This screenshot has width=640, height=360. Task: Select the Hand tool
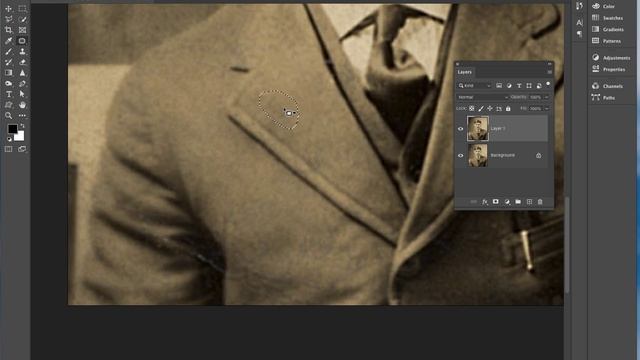(22, 105)
